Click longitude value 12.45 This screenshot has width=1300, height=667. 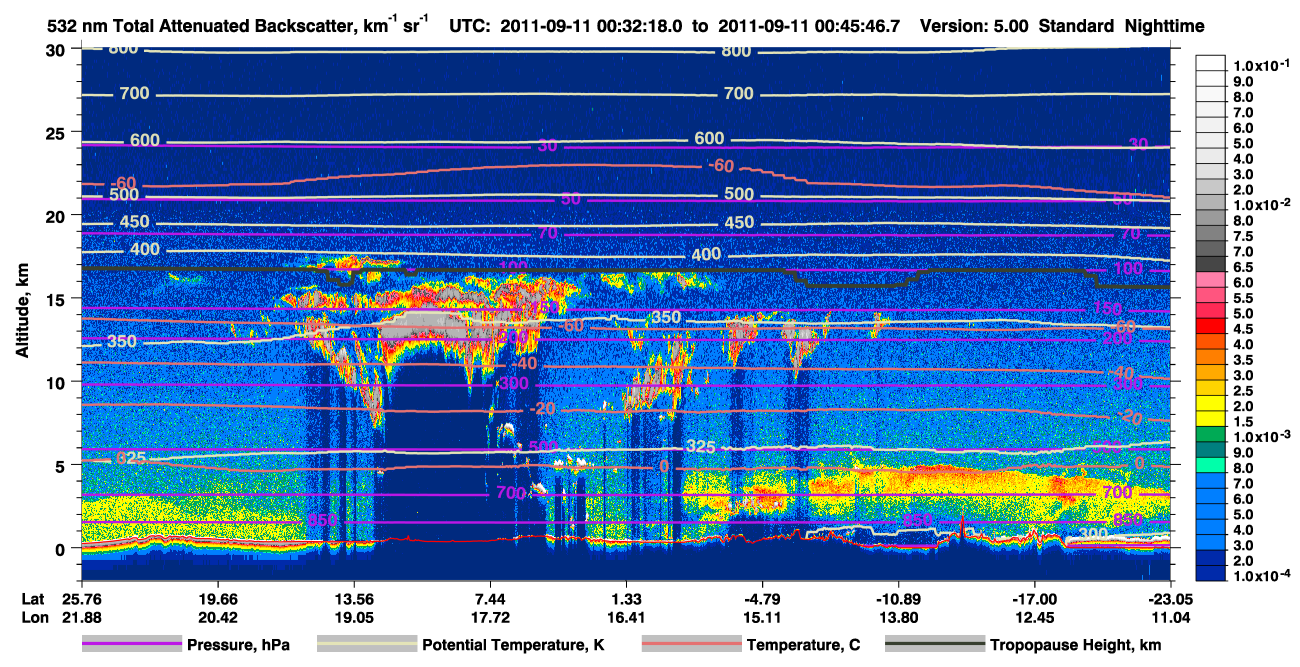click(x=1035, y=616)
